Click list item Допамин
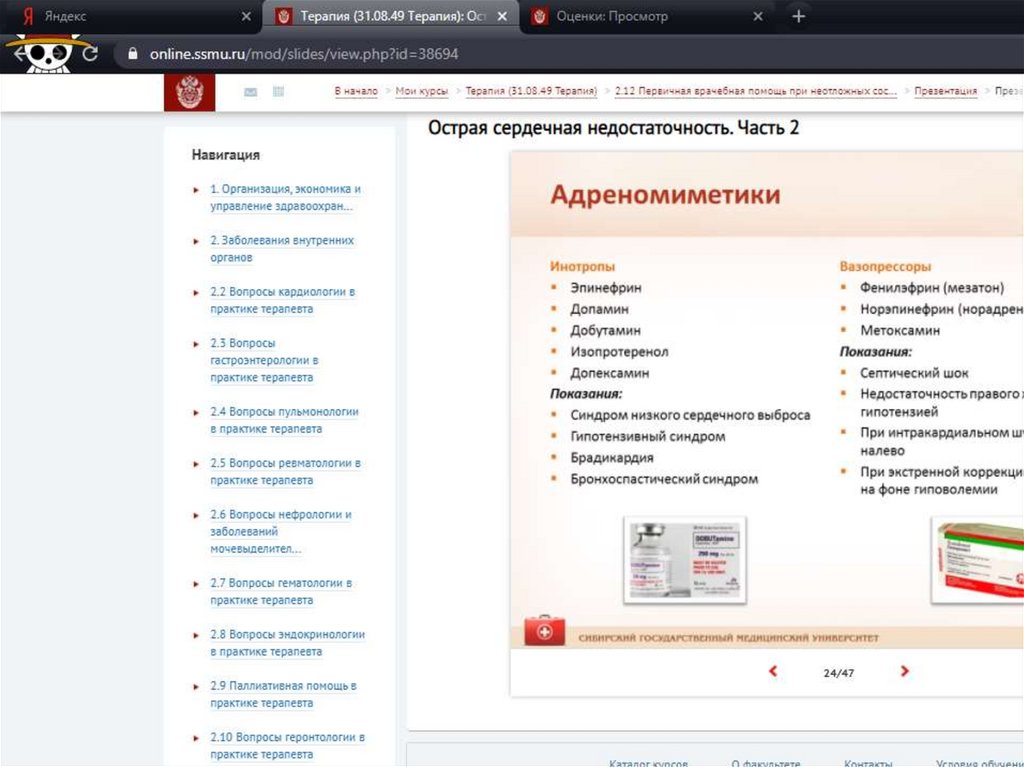The image size is (1024, 767). tap(600, 309)
